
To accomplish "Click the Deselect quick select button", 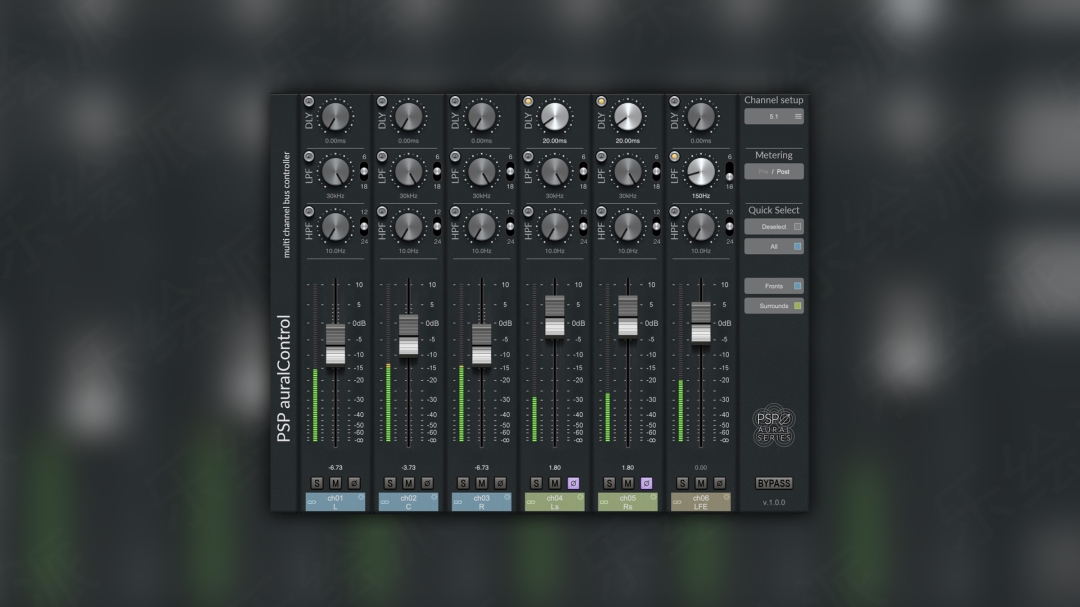I will point(773,227).
